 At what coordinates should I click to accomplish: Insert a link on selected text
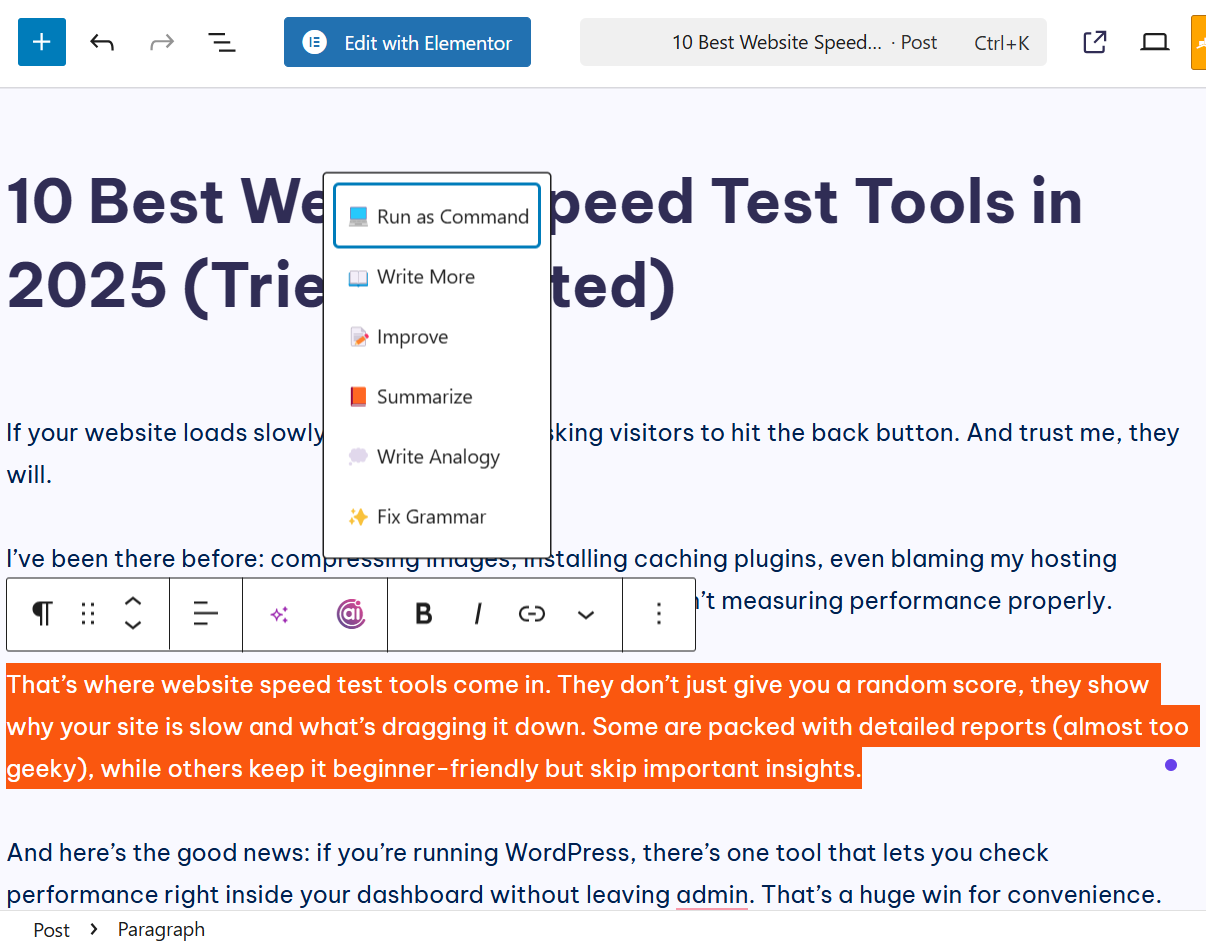531,614
